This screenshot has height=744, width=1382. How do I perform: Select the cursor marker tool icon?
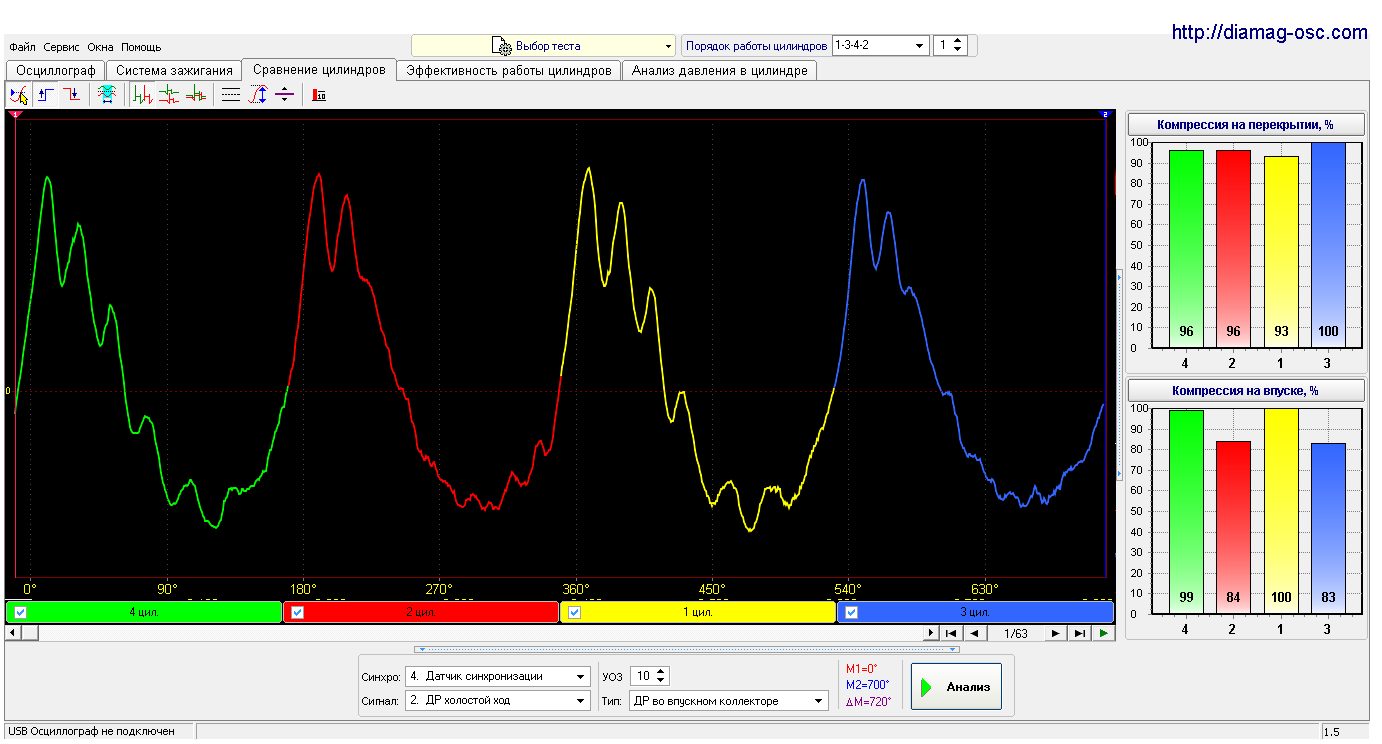coord(19,95)
